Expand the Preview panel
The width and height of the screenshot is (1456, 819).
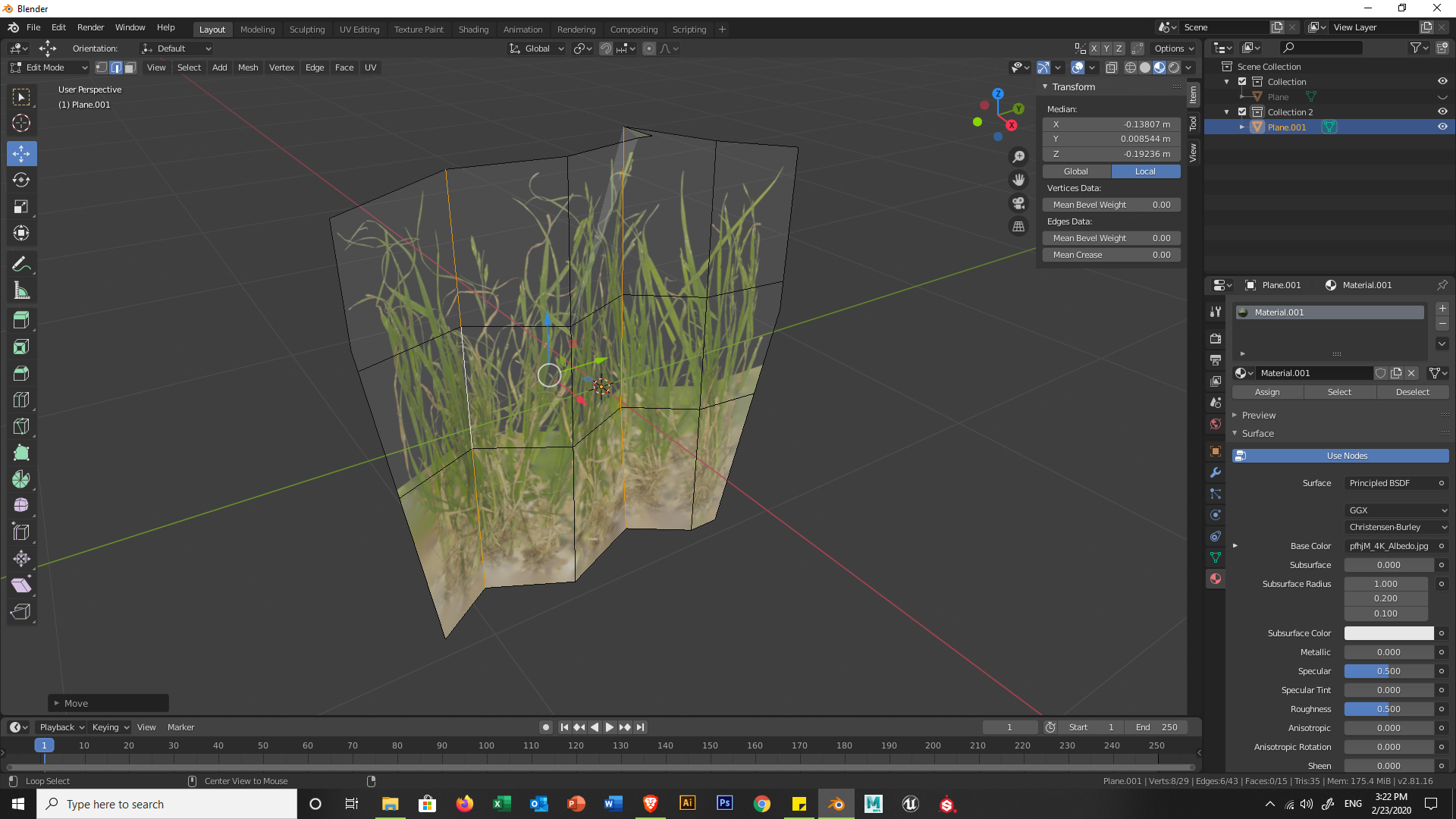click(1259, 416)
